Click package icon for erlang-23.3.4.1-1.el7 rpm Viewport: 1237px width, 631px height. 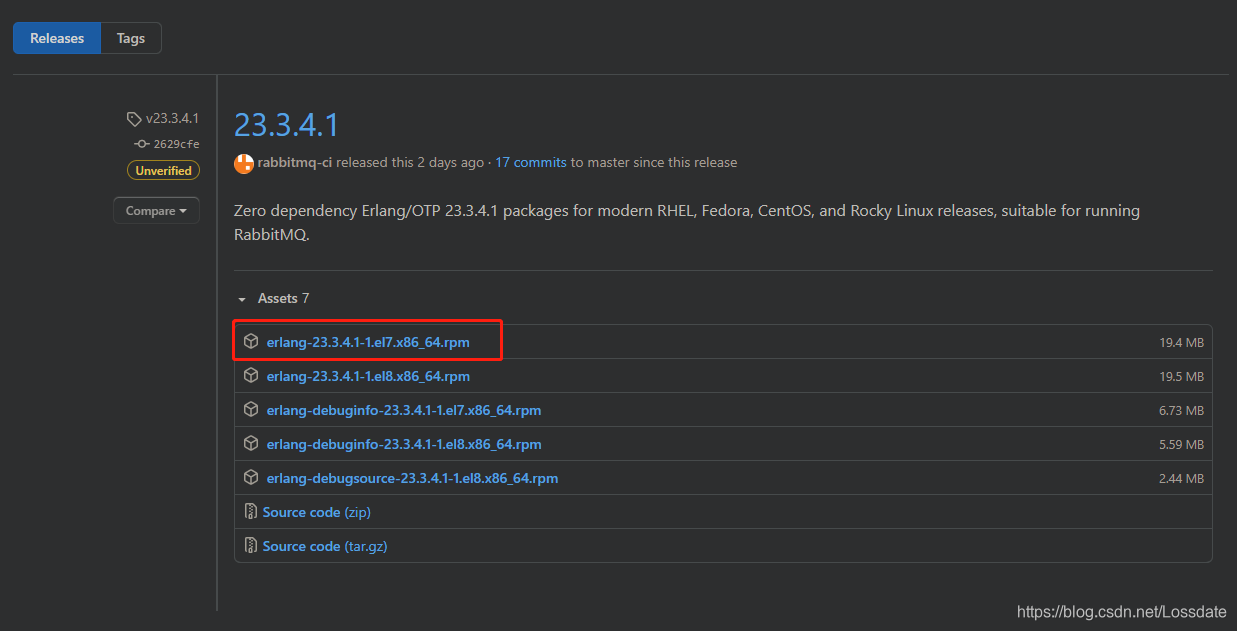click(x=251, y=342)
